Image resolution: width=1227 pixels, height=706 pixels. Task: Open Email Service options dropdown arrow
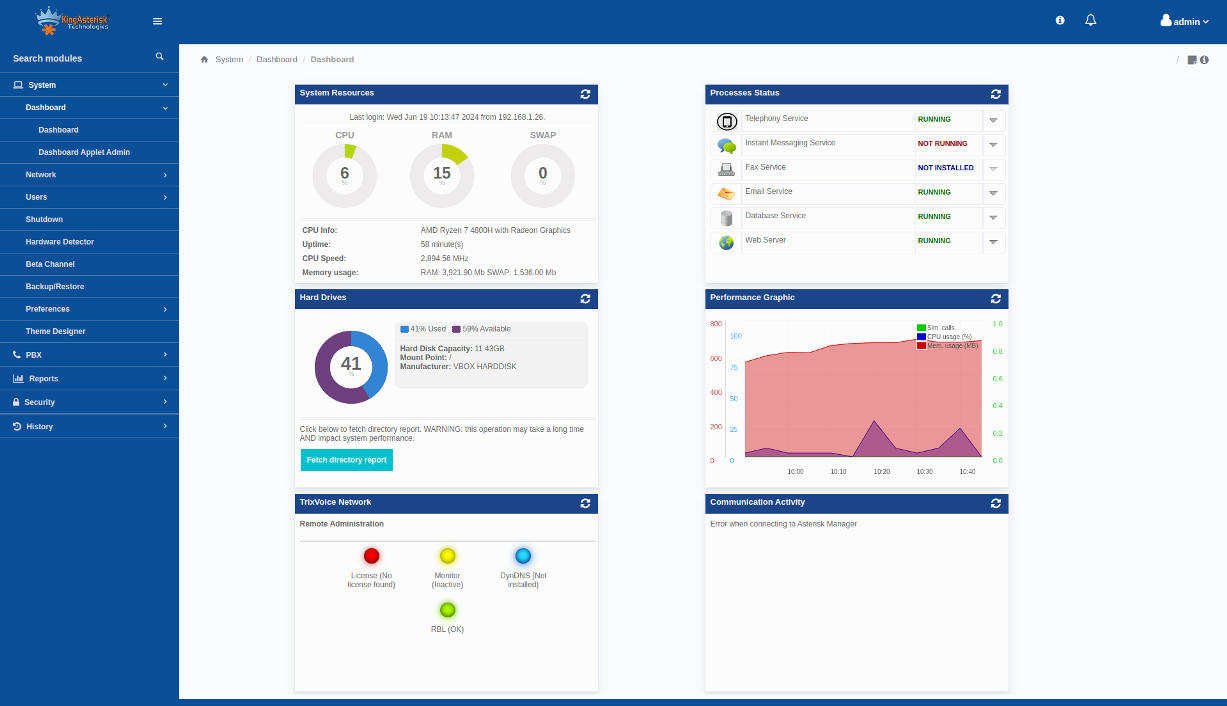[993, 193]
